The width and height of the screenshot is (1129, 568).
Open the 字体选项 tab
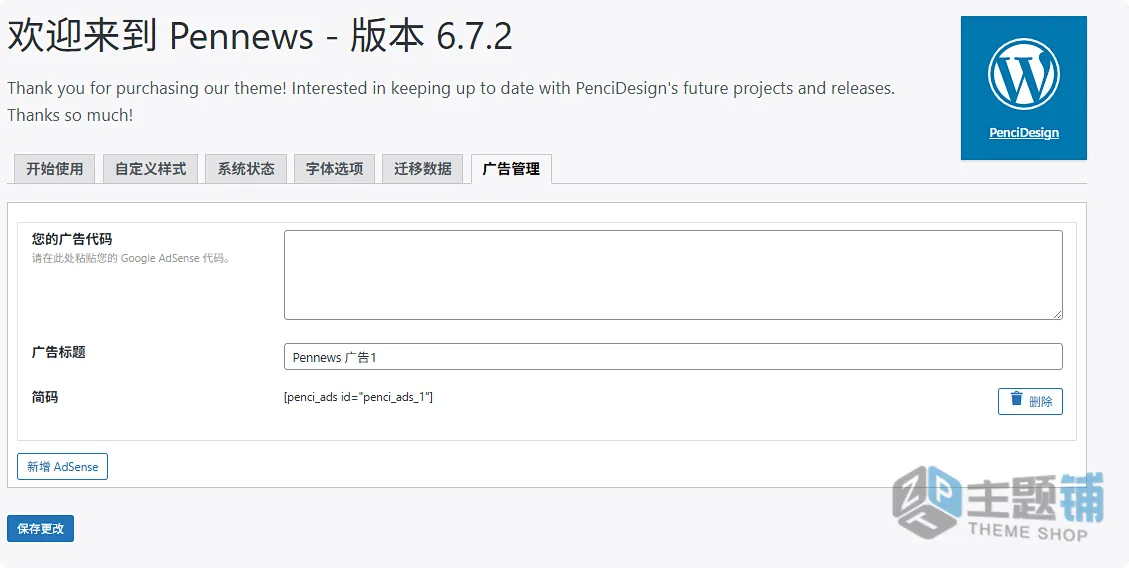334,169
